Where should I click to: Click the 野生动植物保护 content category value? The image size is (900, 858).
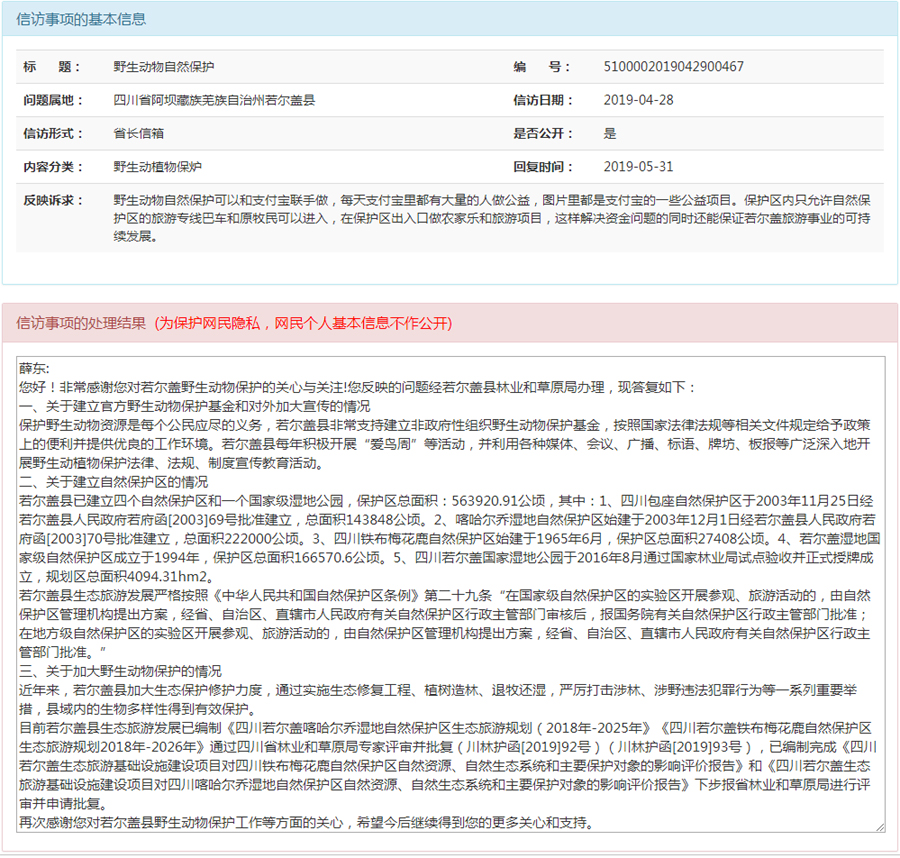[157, 167]
